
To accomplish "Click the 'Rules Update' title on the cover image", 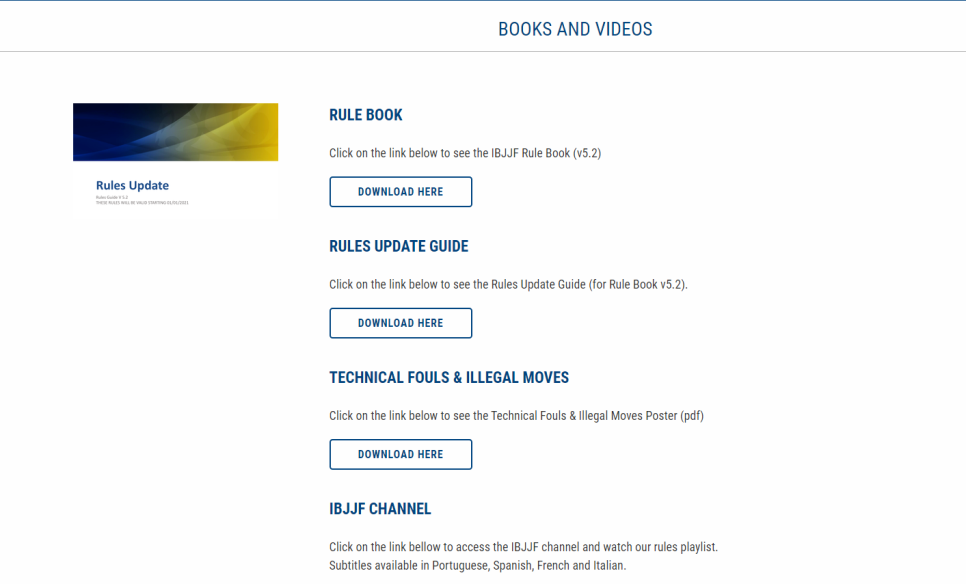I will (132, 185).
